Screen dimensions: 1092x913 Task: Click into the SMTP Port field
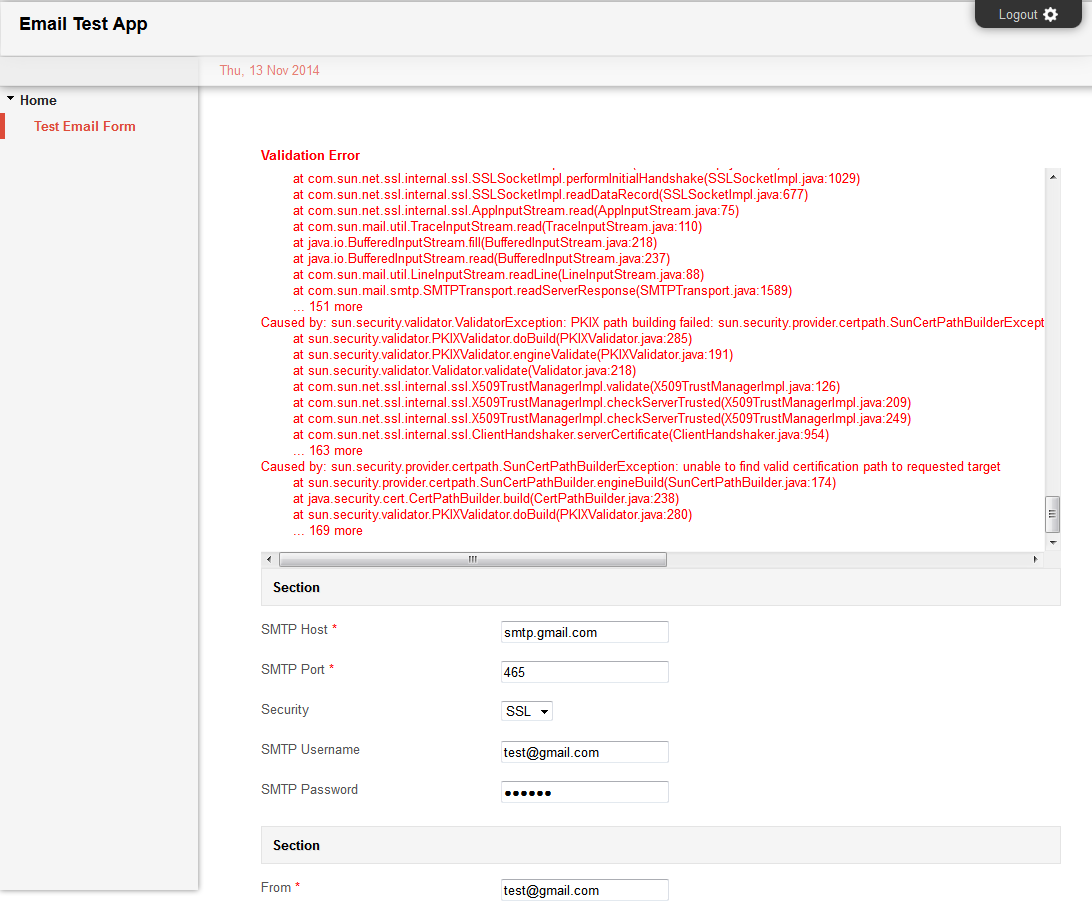point(584,672)
